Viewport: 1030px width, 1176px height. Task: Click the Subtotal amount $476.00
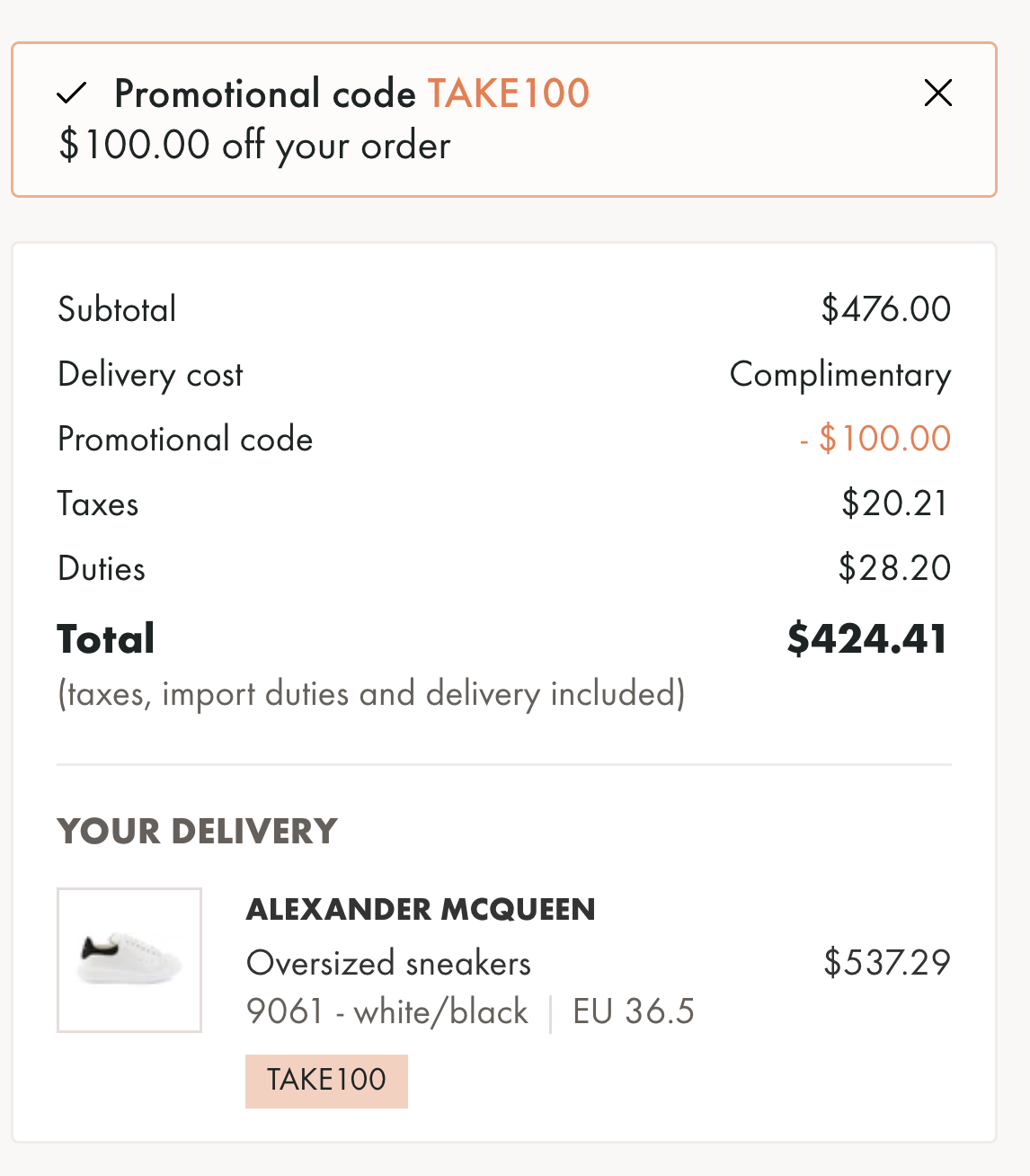click(885, 309)
